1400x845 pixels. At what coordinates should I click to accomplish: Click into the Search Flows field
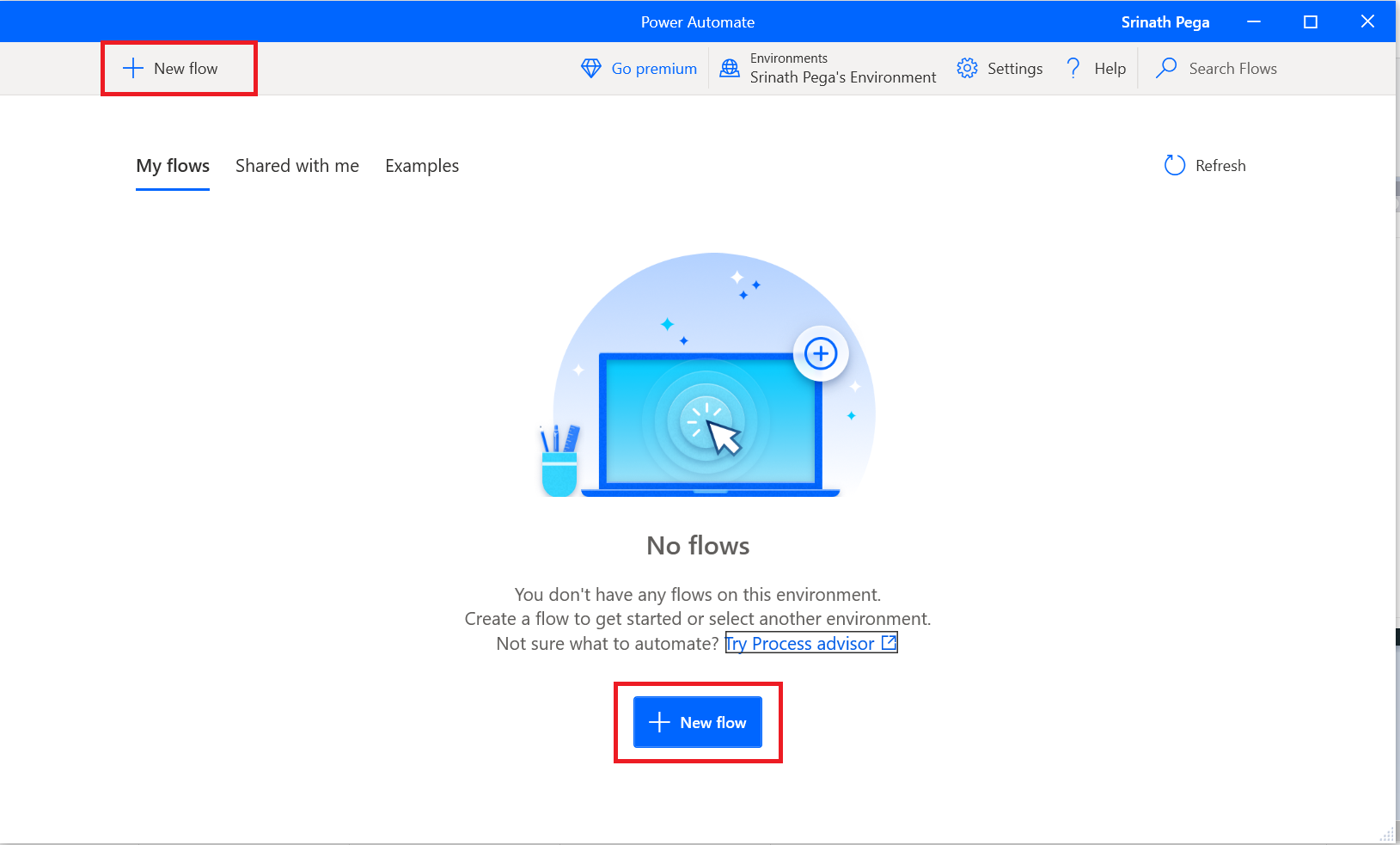1232,69
